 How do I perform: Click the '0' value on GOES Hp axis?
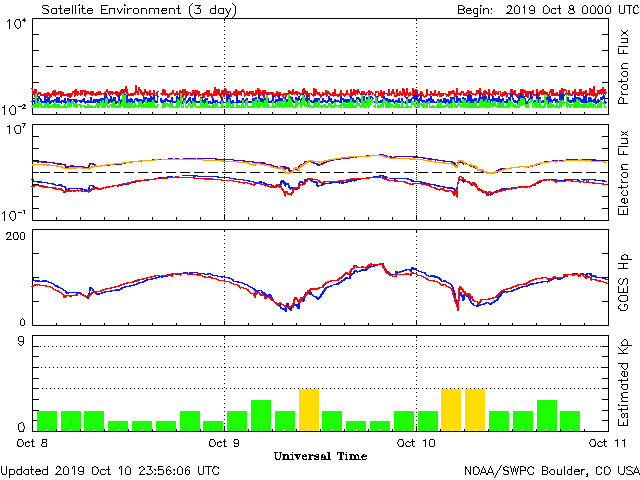pos(22,322)
